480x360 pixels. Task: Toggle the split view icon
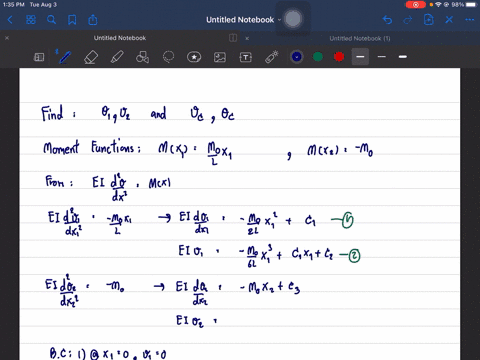point(233,38)
